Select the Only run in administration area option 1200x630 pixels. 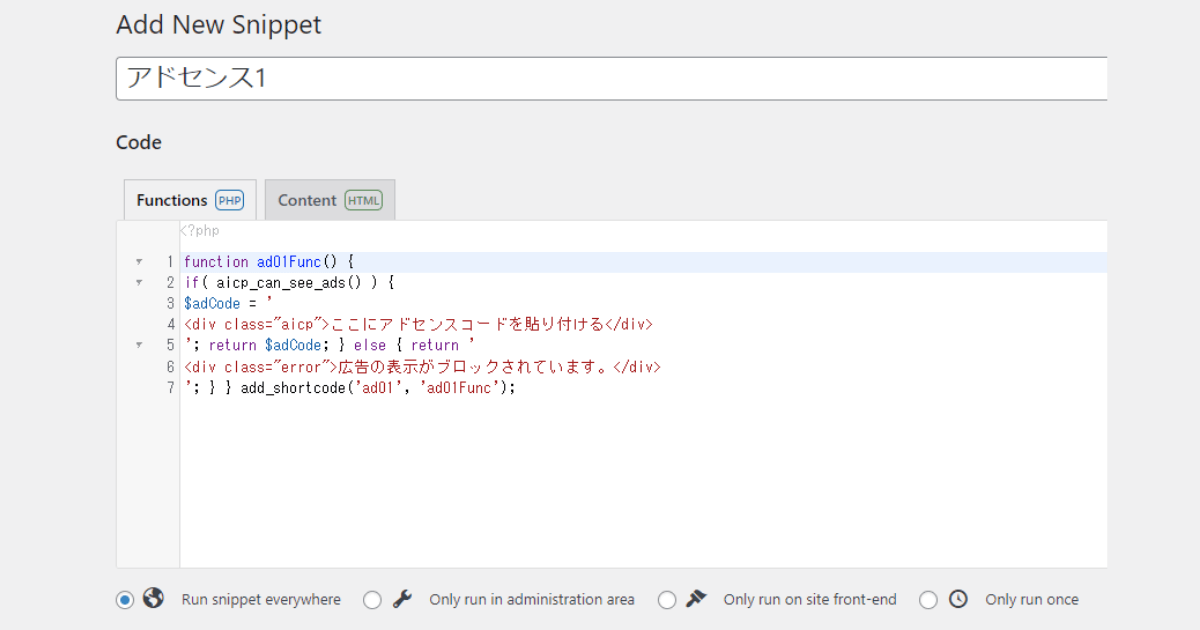(x=372, y=598)
